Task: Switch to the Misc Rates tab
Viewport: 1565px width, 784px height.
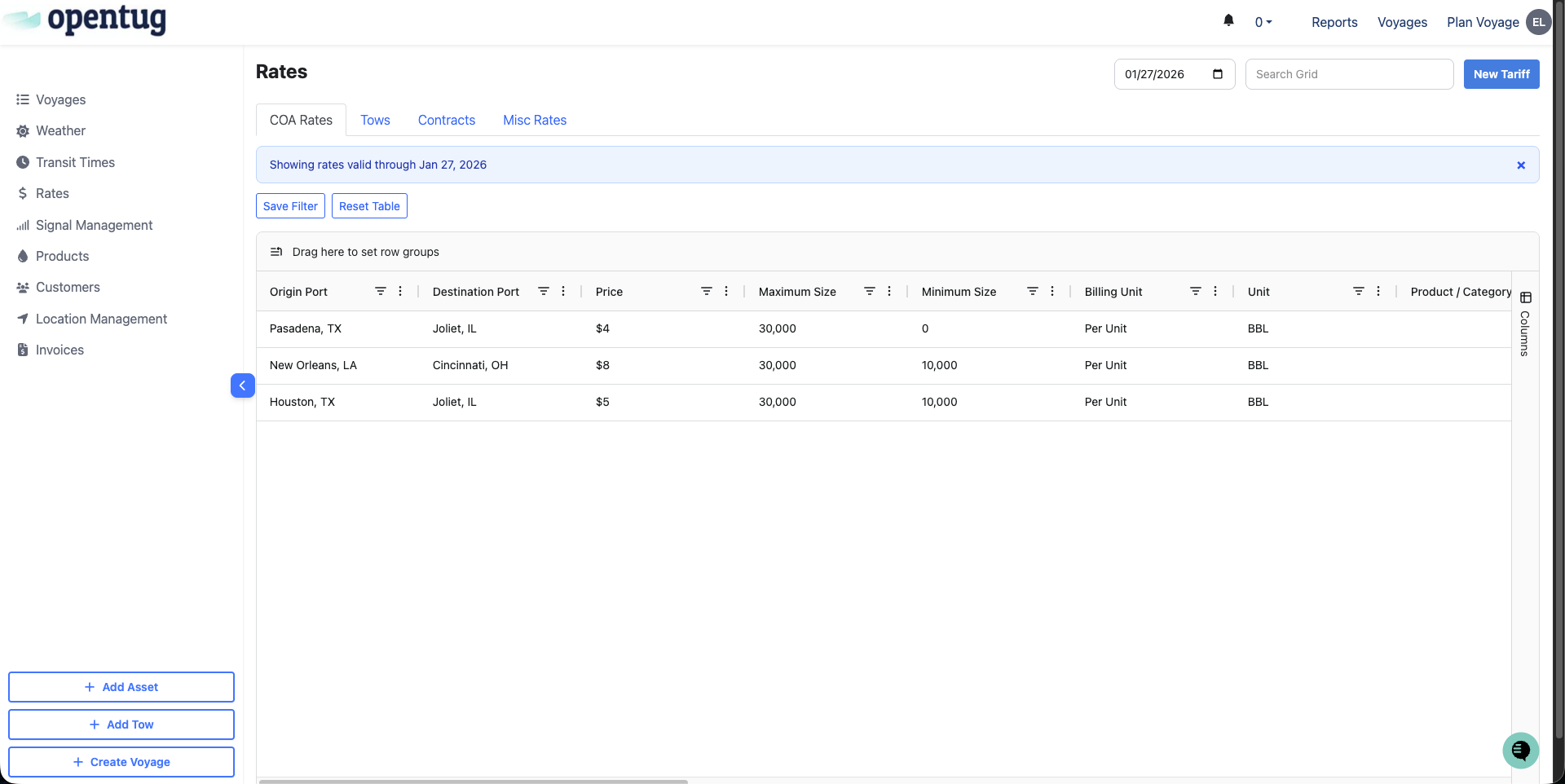Action: click(534, 121)
